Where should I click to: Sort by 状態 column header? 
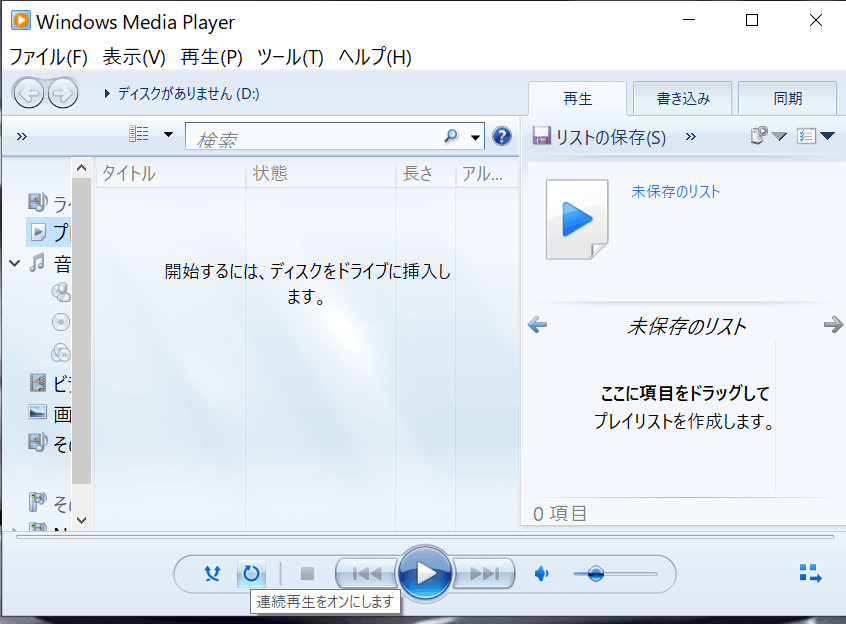(x=320, y=174)
